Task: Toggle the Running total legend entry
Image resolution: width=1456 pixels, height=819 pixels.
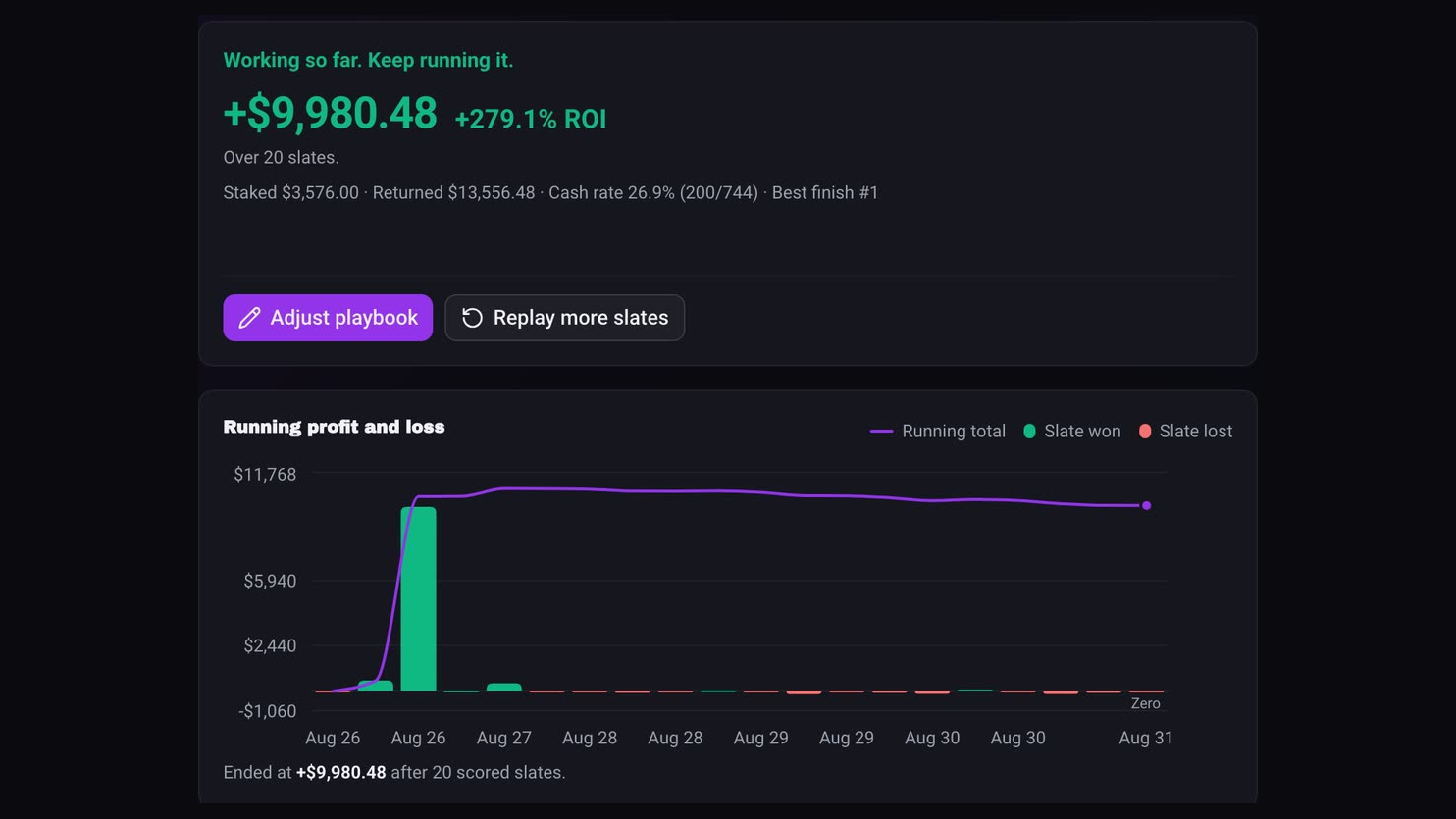Action: [x=938, y=432]
